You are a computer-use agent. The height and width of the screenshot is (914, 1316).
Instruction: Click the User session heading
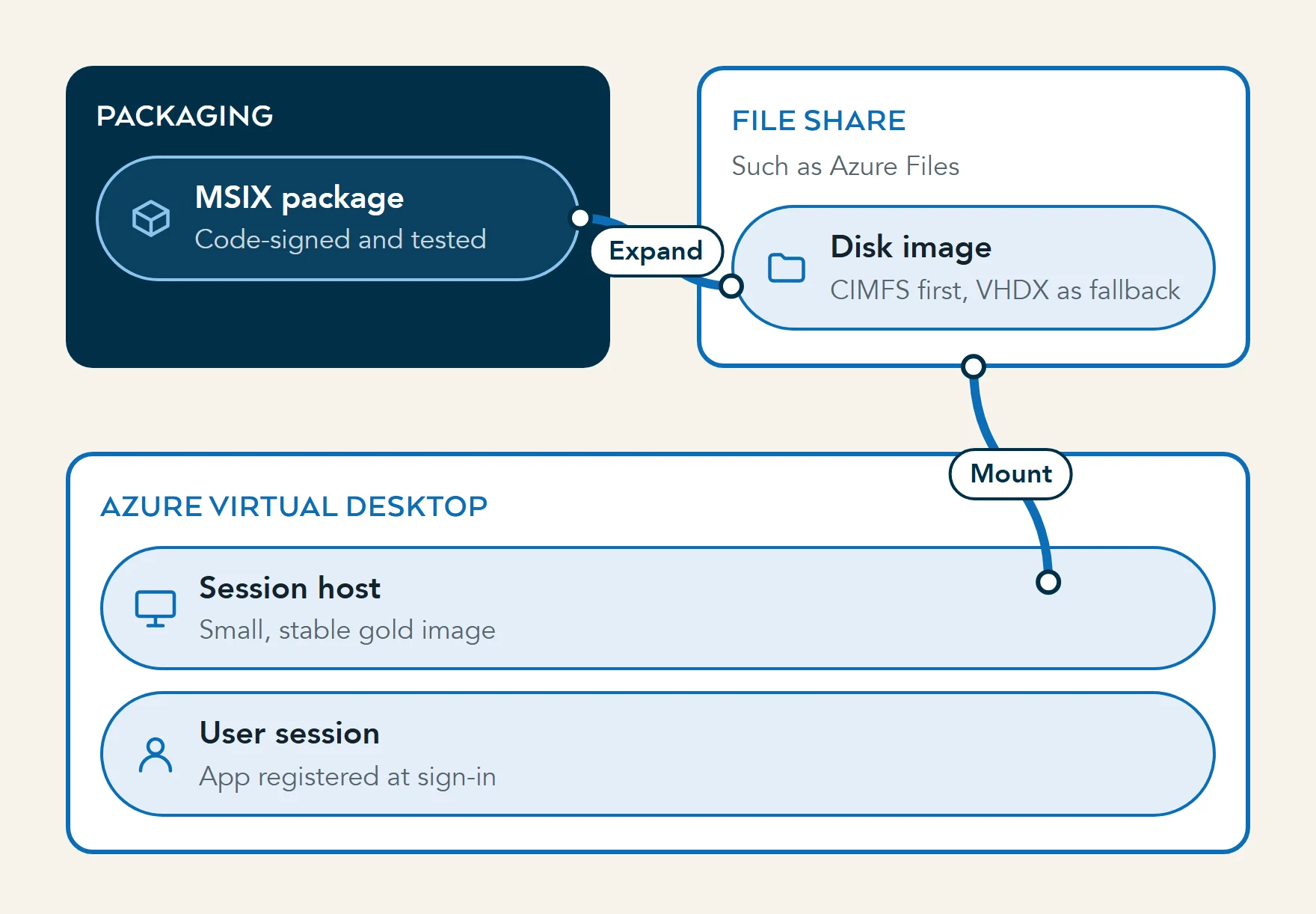(x=290, y=733)
